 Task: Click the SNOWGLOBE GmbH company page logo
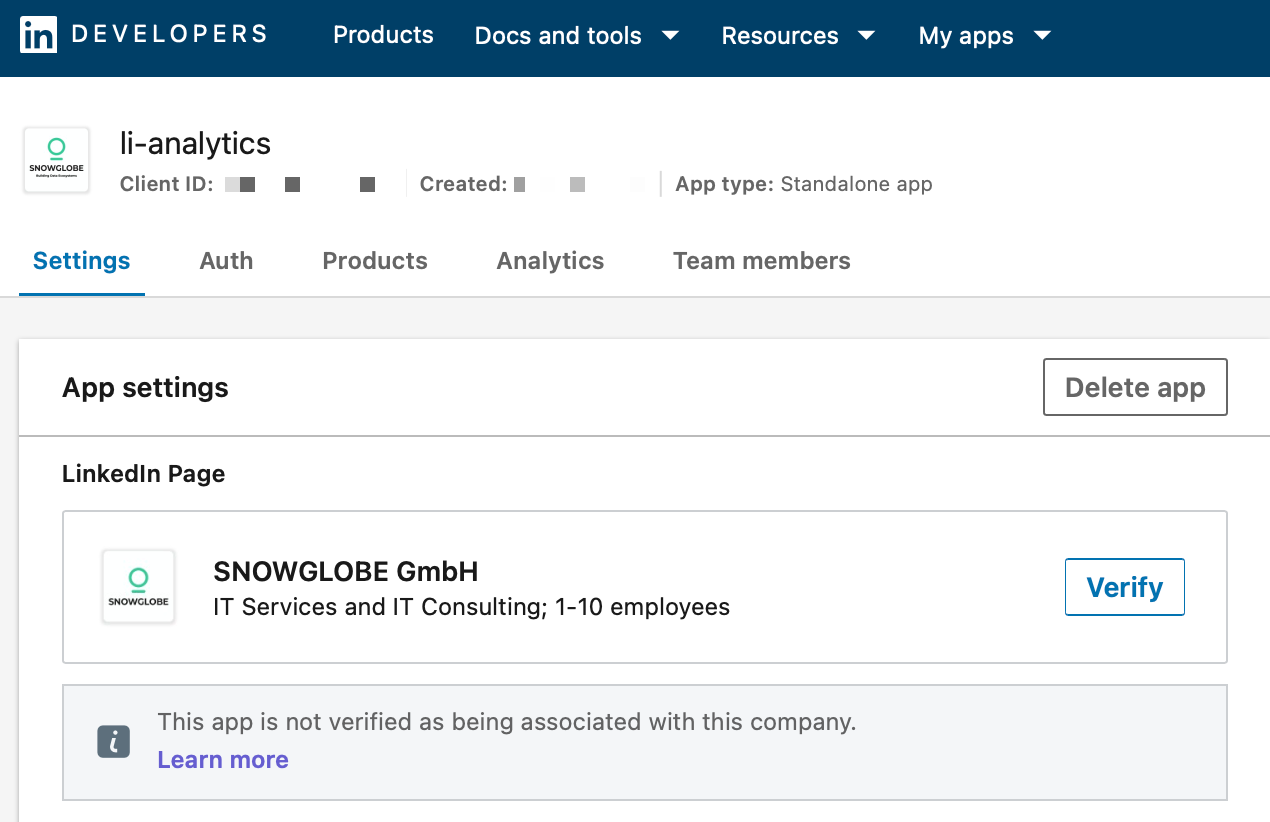[138, 587]
